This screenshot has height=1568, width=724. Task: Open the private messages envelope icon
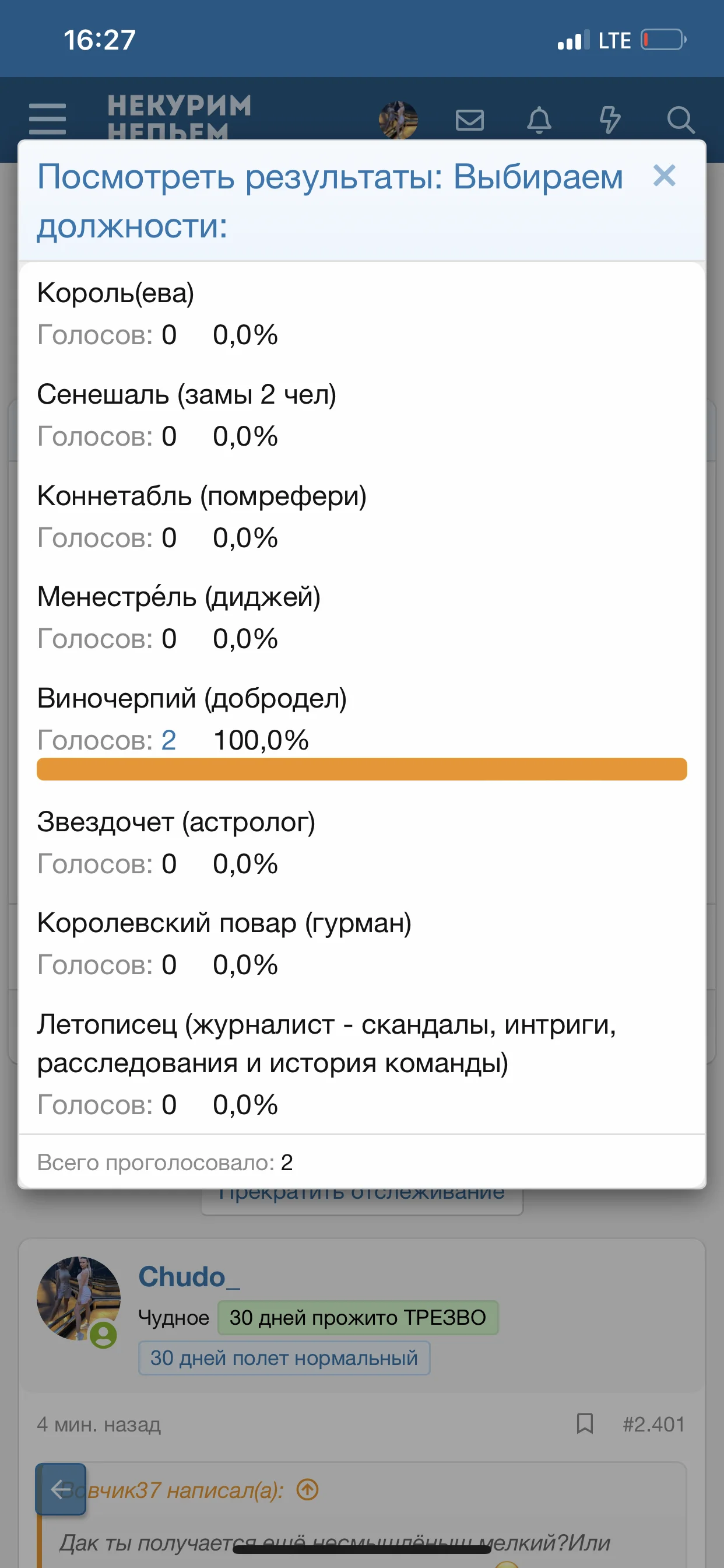coord(470,120)
